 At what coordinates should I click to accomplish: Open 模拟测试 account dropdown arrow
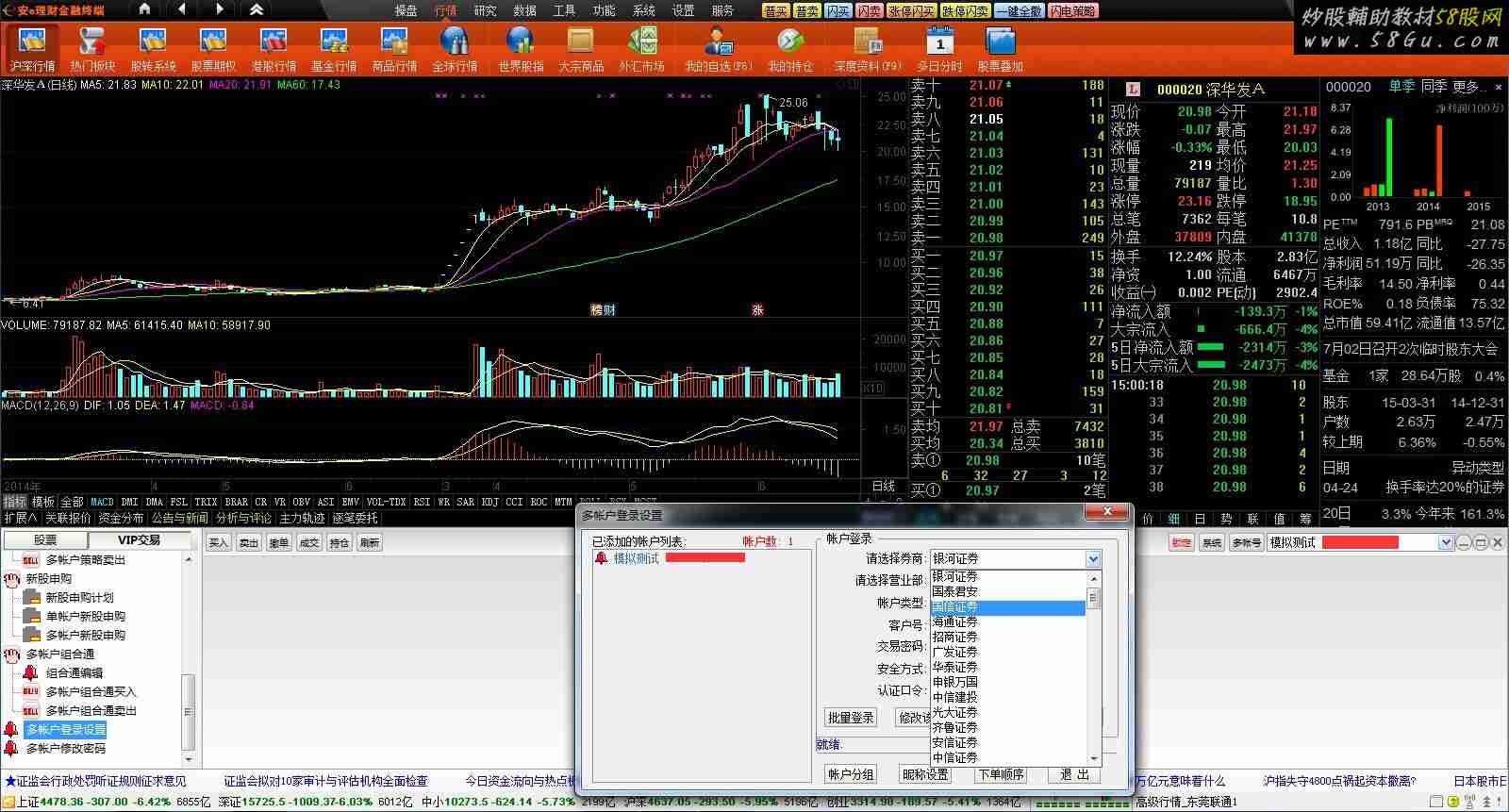(x=1446, y=542)
